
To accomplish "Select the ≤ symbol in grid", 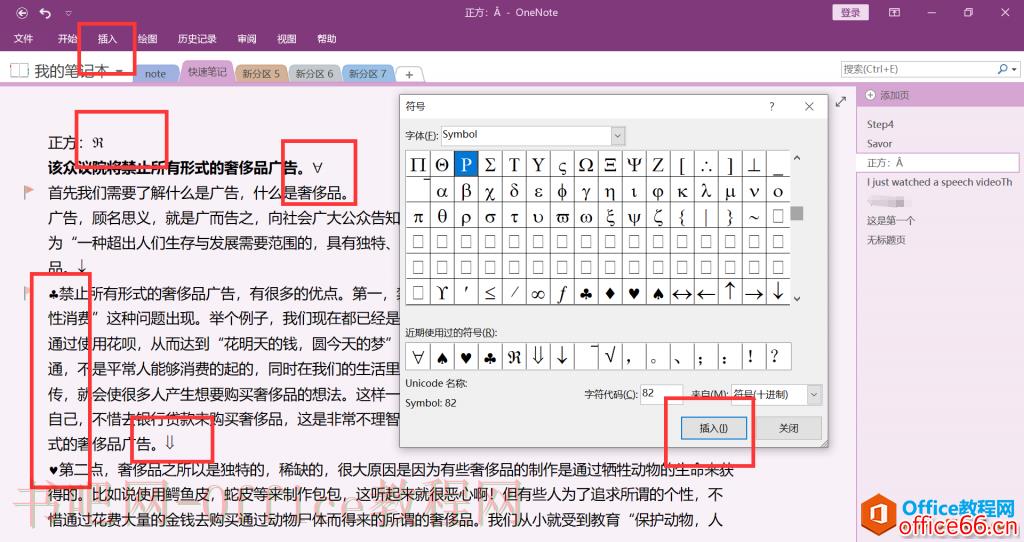I will (x=490, y=293).
